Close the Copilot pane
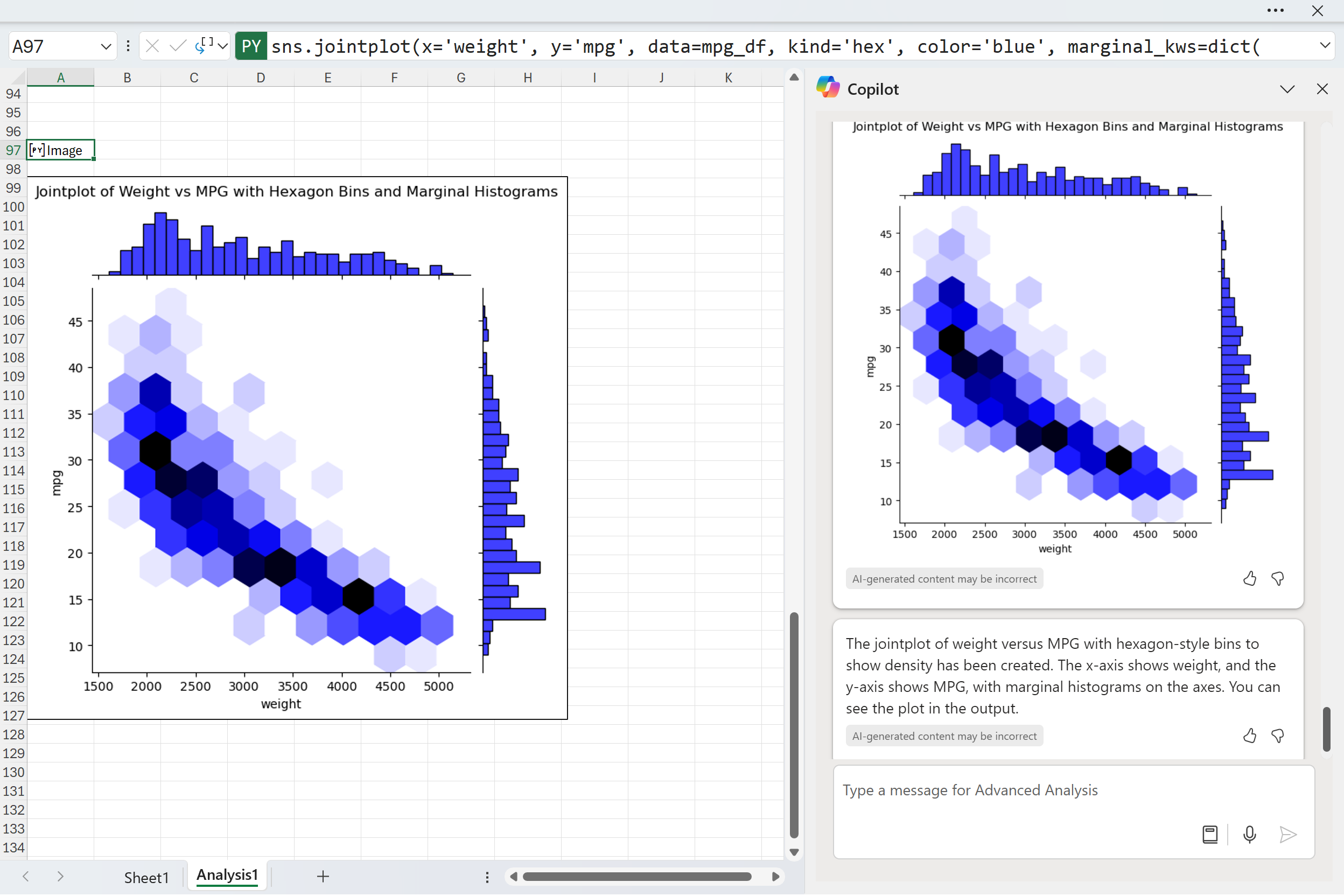Screen dimensions: 1344x896 pyautogui.click(x=1322, y=89)
